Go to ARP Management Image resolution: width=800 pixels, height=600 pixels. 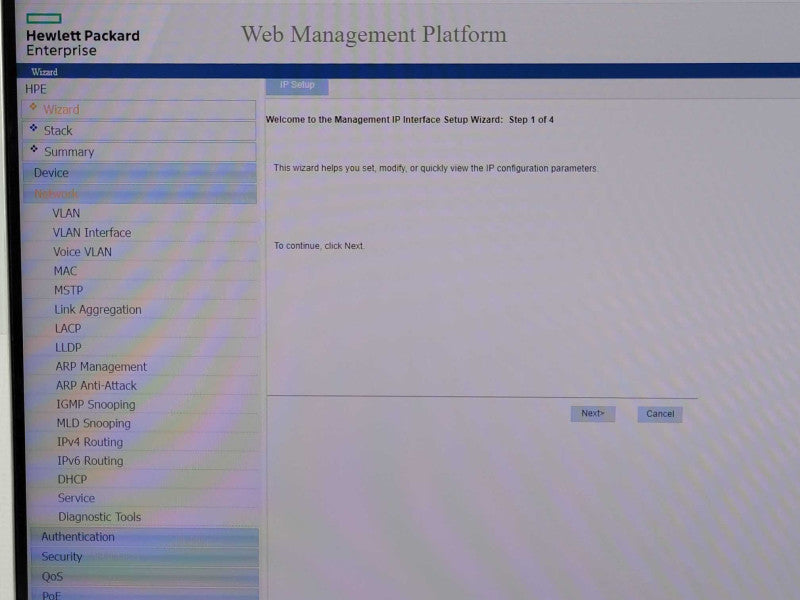point(101,367)
